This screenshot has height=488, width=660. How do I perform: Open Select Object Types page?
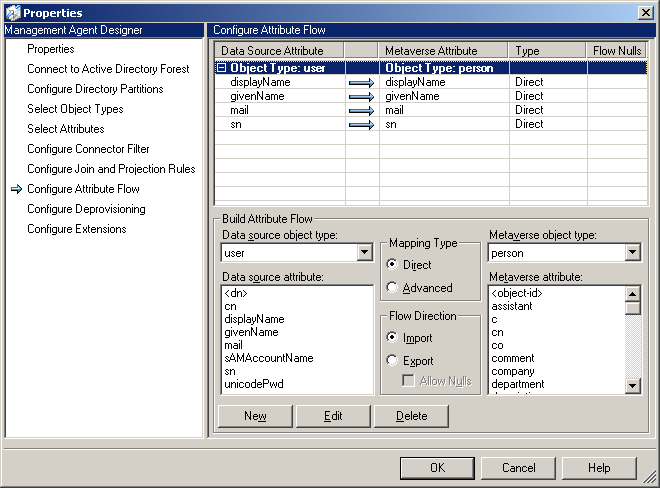(75, 109)
